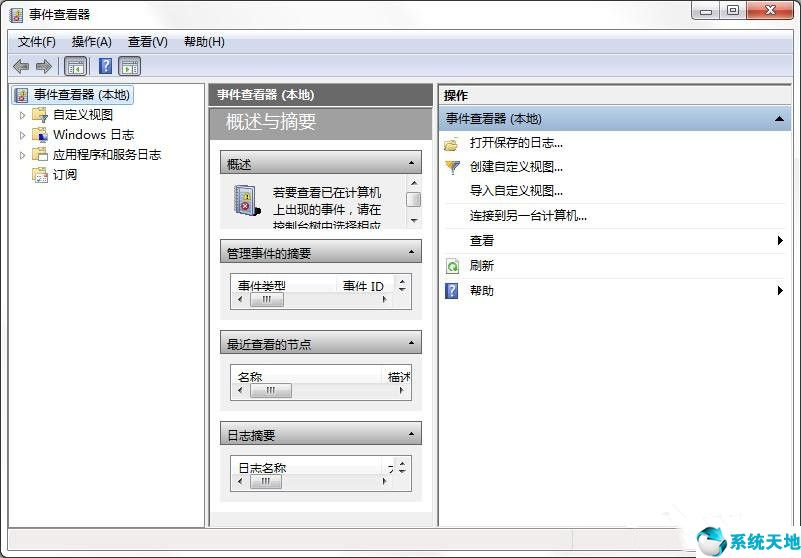801x558 pixels.
Task: Click the Back arrow toolbar icon
Action: tap(21, 66)
